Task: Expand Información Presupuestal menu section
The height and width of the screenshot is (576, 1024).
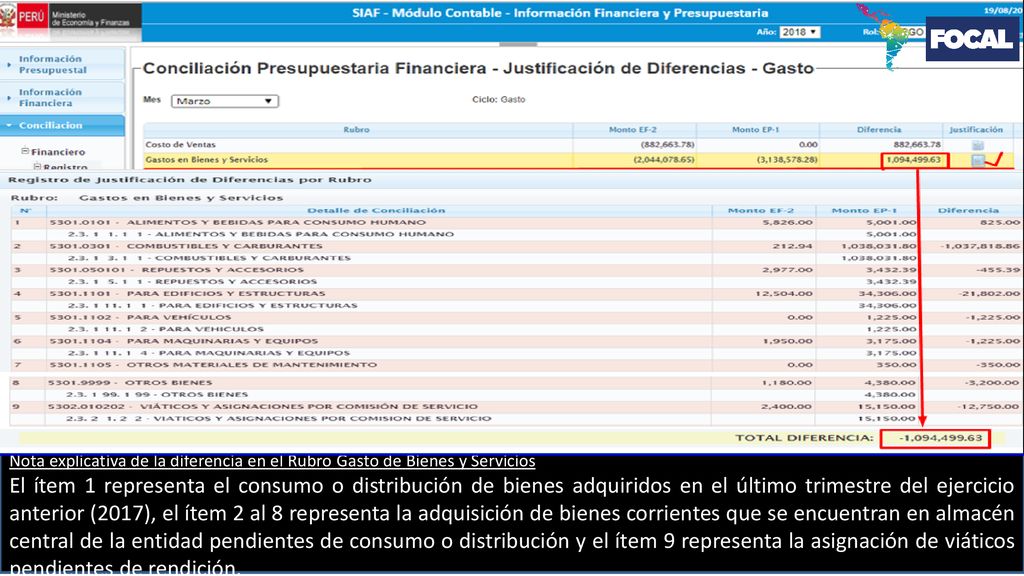Action: (62, 64)
